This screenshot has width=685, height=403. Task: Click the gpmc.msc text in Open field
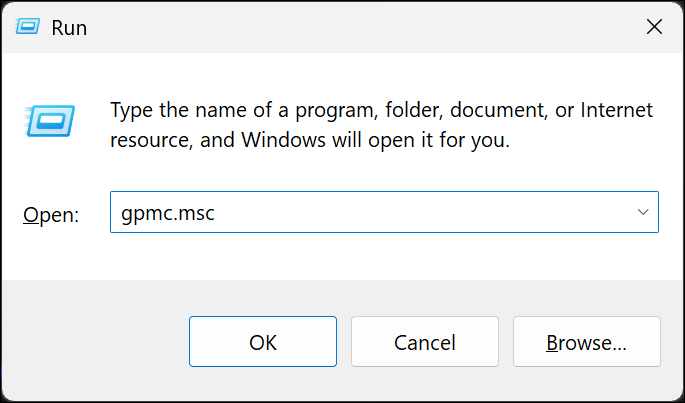coord(167,213)
